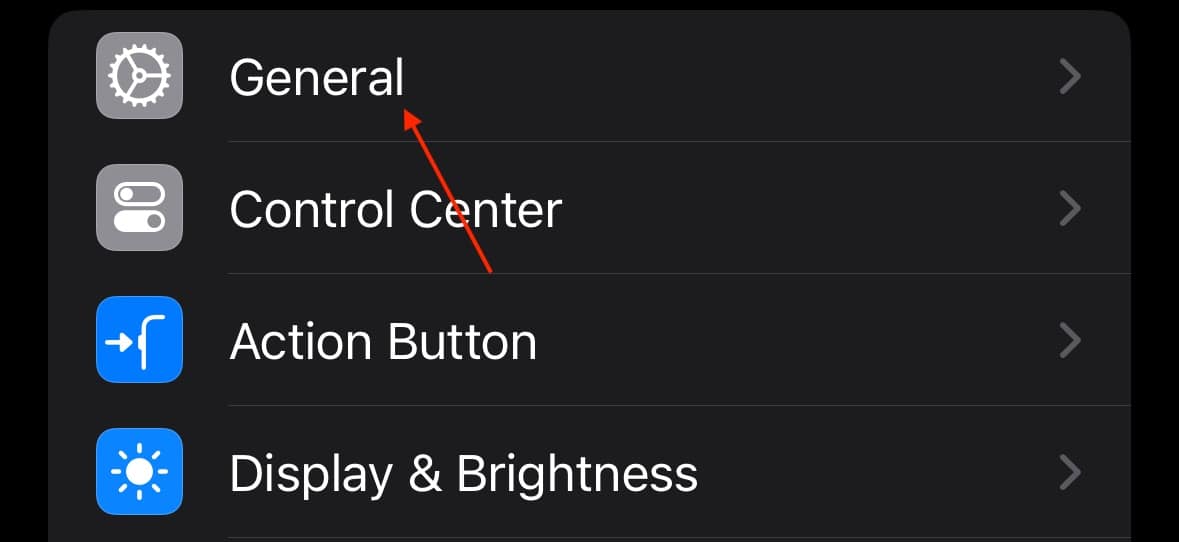
Task: Open Control Center settings label
Action: (x=396, y=209)
